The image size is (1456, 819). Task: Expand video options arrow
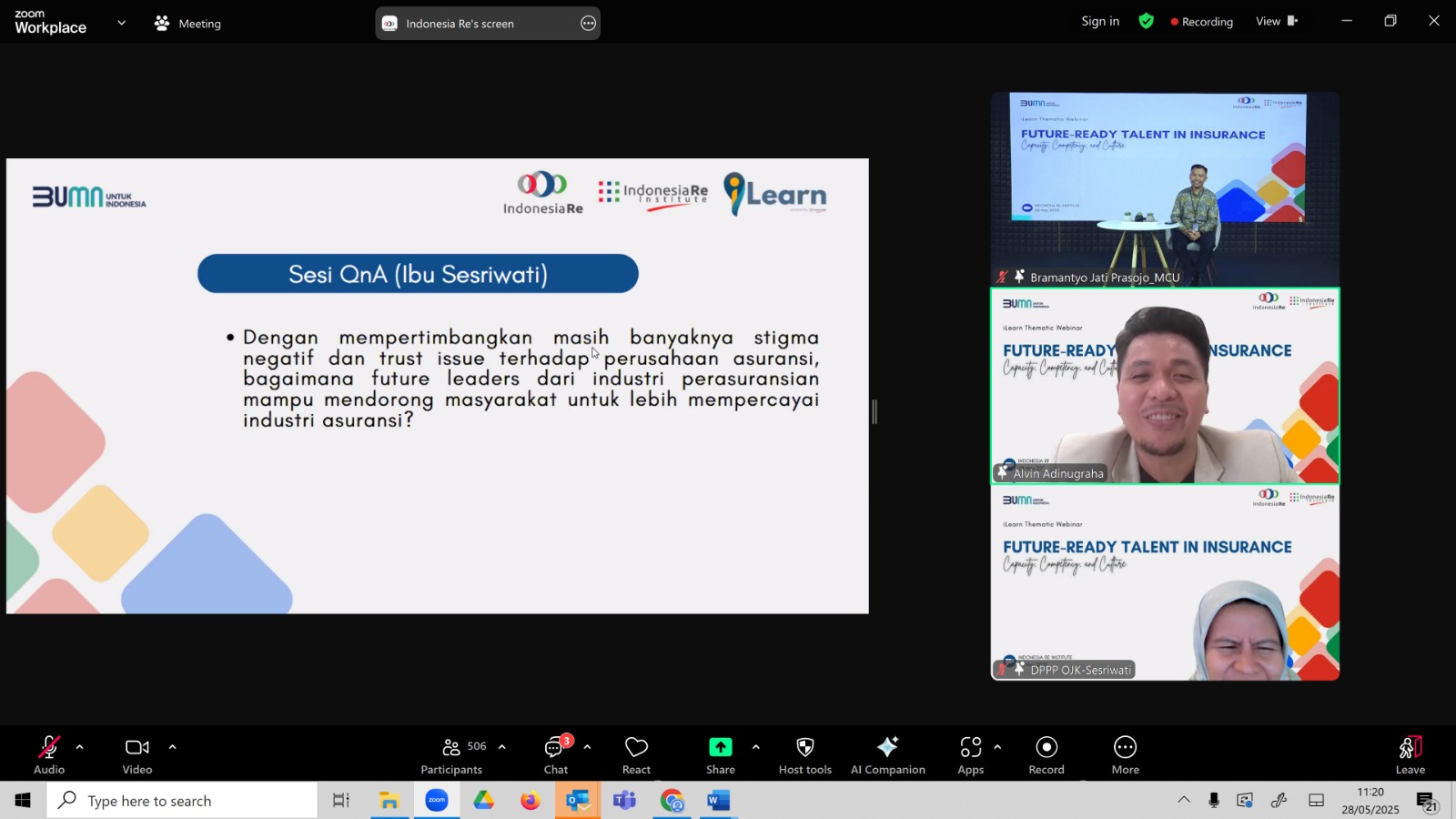click(172, 747)
